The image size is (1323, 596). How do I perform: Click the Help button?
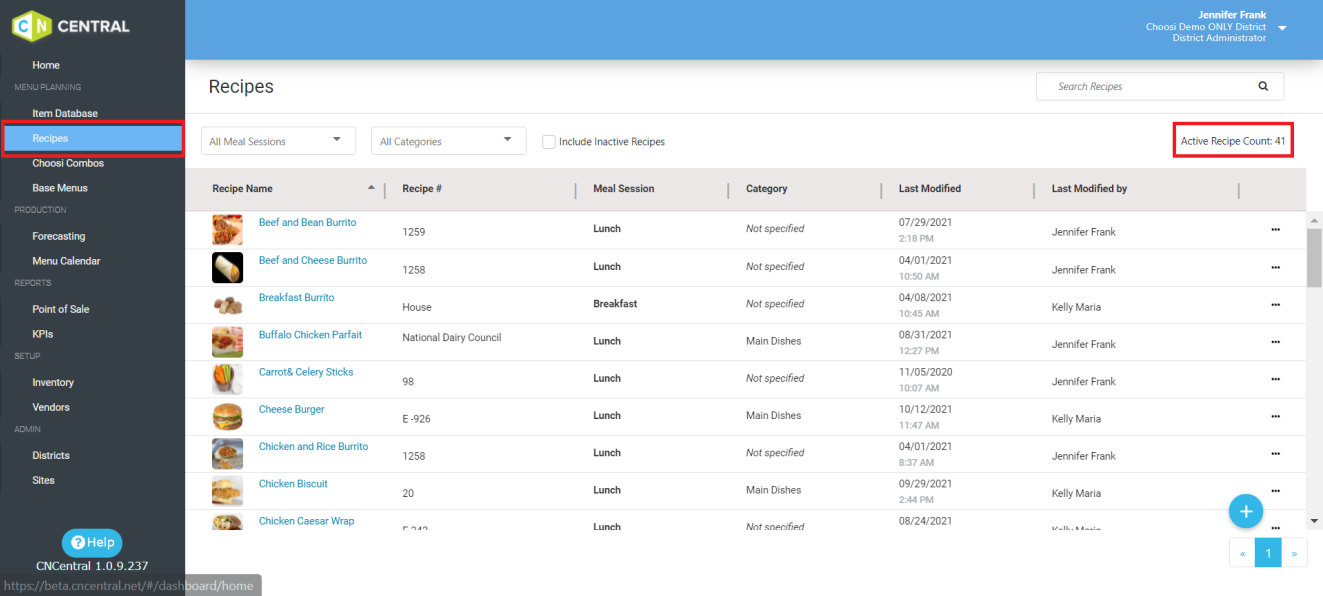coord(92,542)
